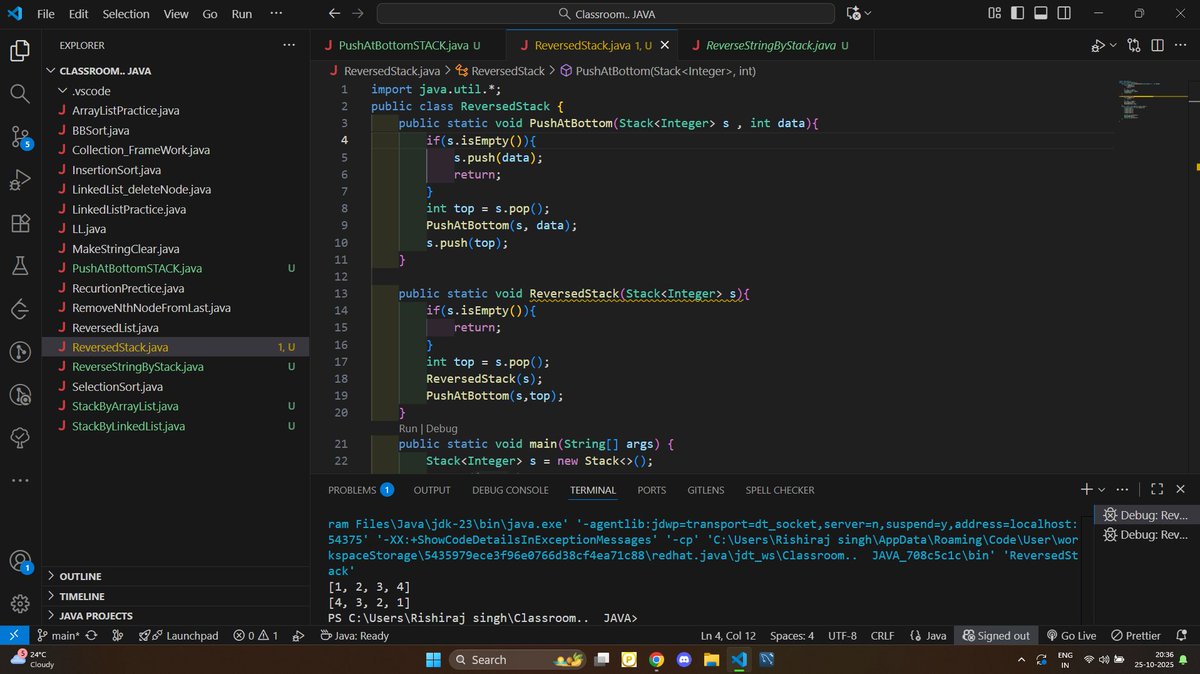This screenshot has height=674, width=1200.
Task: Open StackByLinkedList.java in Explorer
Action: pos(128,426)
